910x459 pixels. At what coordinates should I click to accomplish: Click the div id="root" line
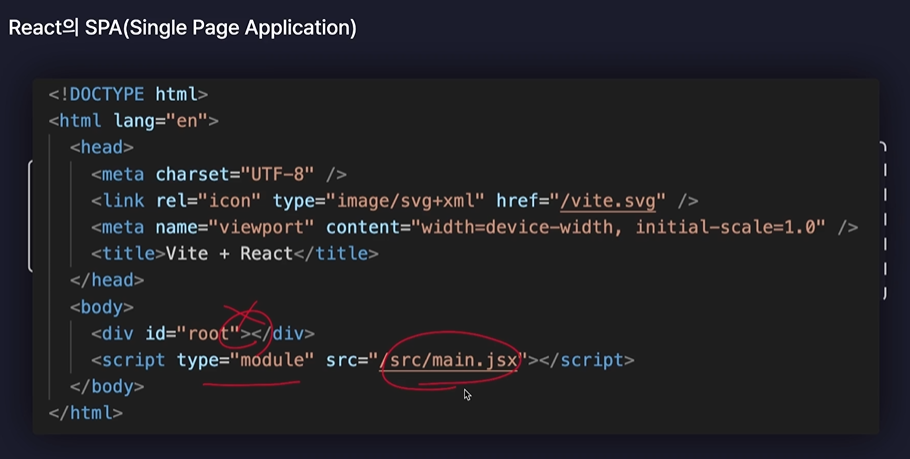(203, 334)
